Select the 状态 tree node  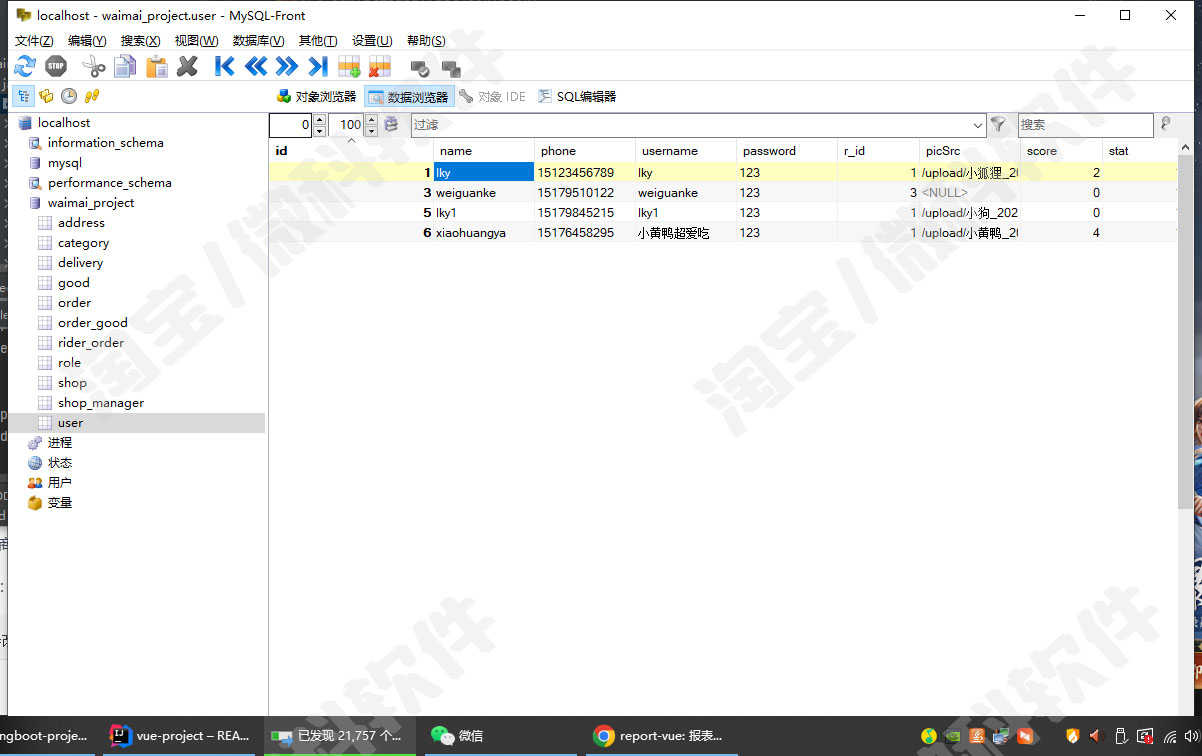tap(59, 462)
